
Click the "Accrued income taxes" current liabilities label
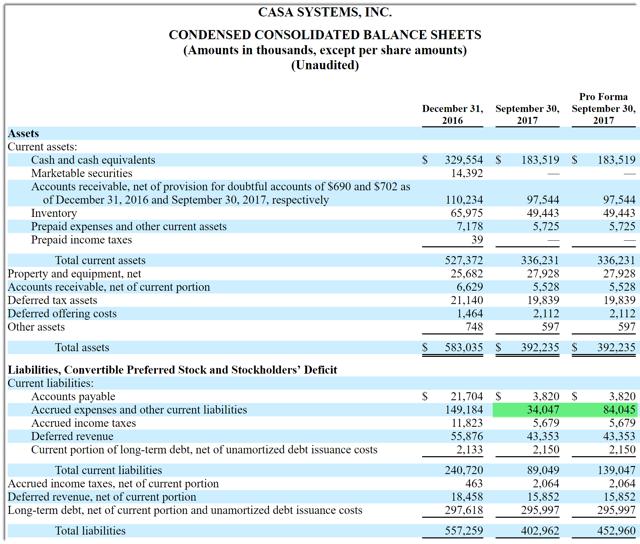83,423
